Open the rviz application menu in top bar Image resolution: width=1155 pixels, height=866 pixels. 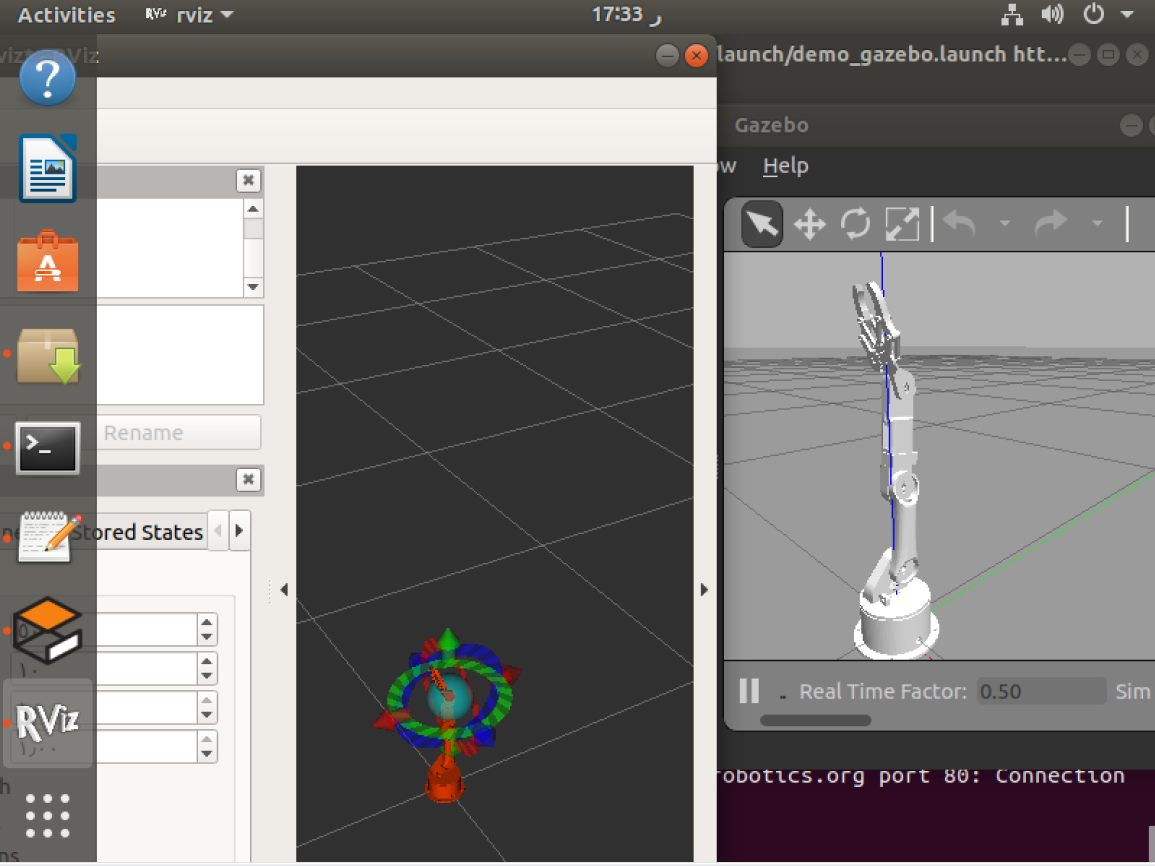(x=189, y=15)
